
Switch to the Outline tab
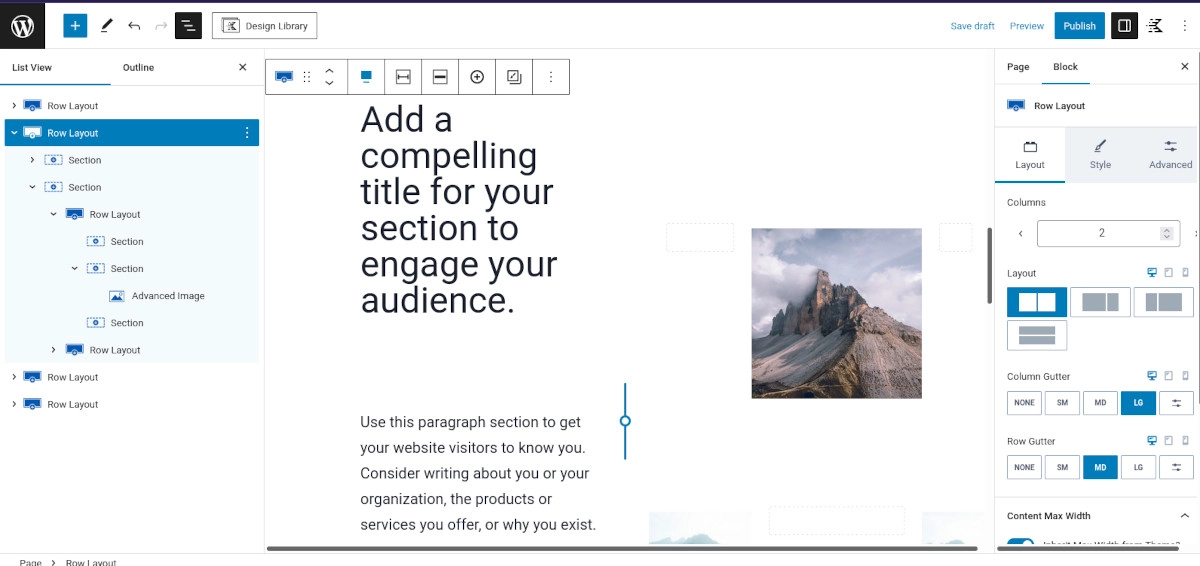tap(138, 67)
